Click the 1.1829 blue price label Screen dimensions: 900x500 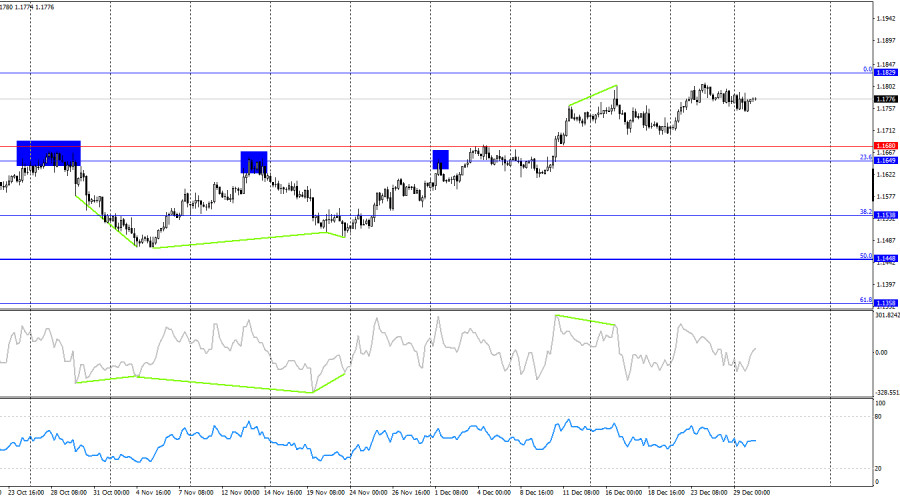pyautogui.click(x=885, y=73)
